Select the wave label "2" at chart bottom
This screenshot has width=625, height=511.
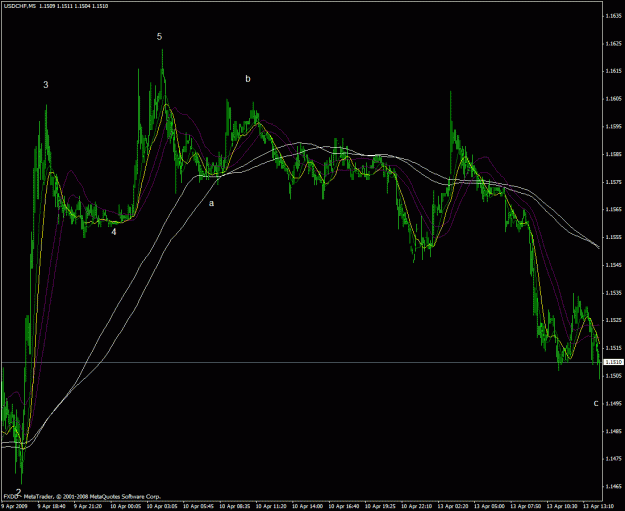[18, 491]
